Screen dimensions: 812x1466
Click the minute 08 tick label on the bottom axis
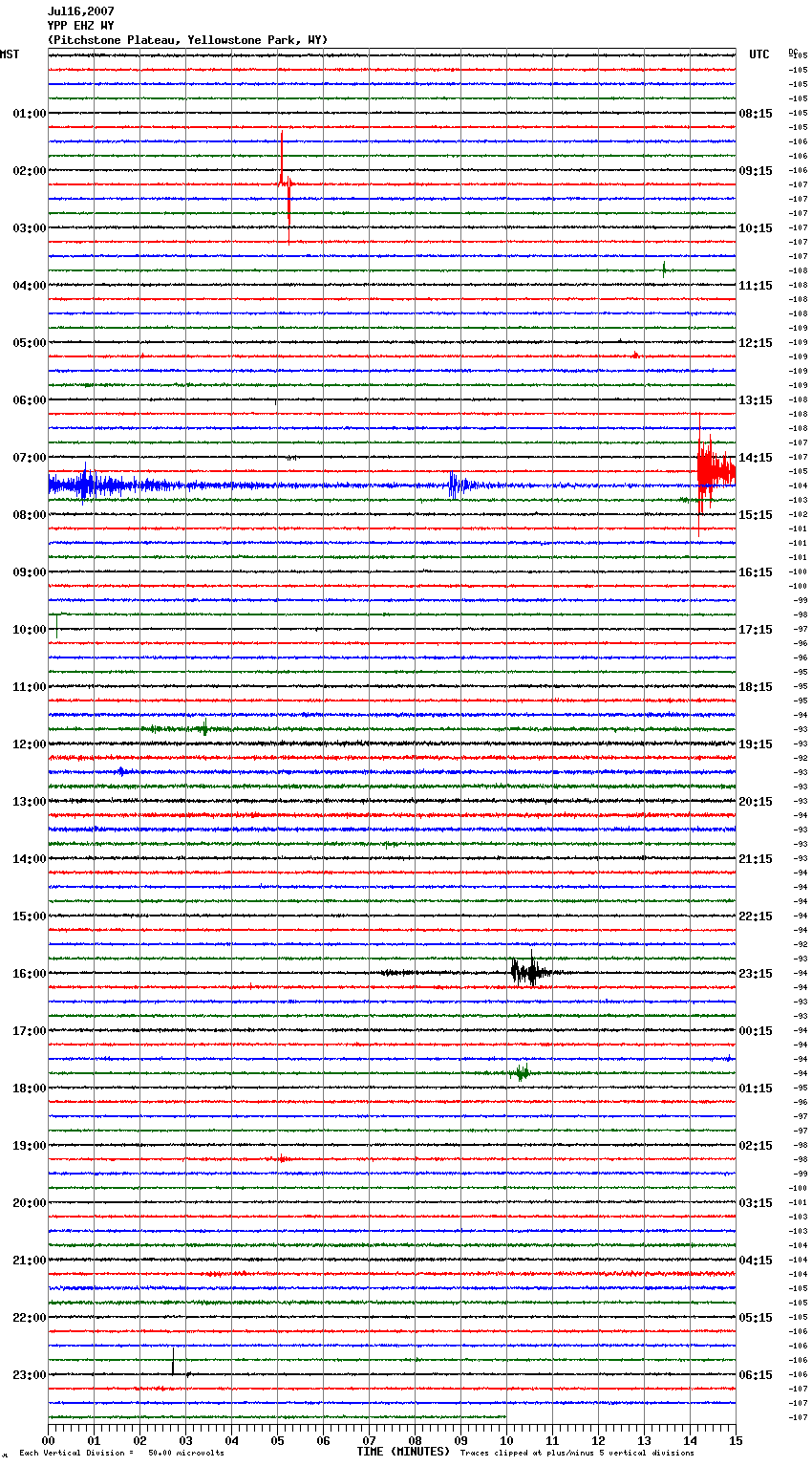(415, 1440)
